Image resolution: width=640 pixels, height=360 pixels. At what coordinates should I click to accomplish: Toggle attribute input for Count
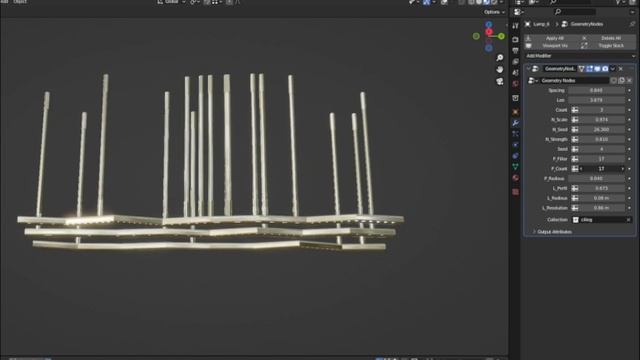point(575,110)
